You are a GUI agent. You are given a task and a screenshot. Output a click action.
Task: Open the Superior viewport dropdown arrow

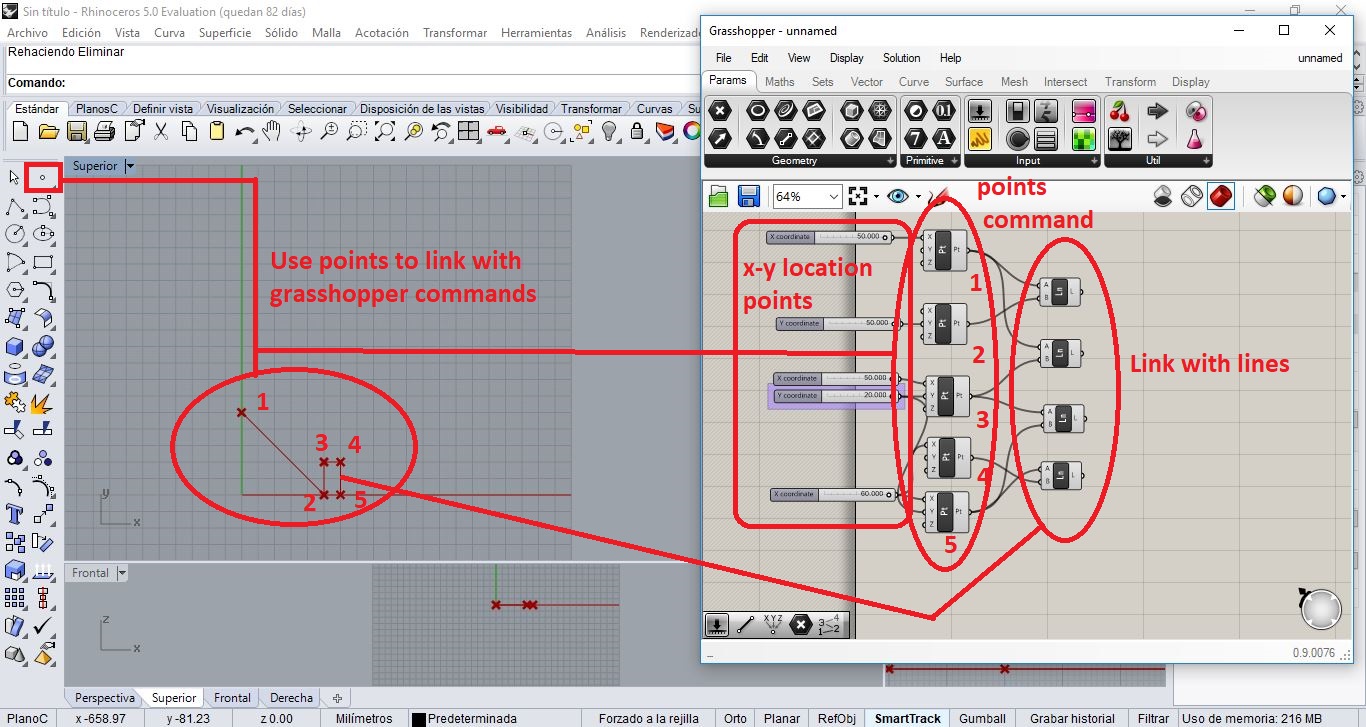(130, 166)
